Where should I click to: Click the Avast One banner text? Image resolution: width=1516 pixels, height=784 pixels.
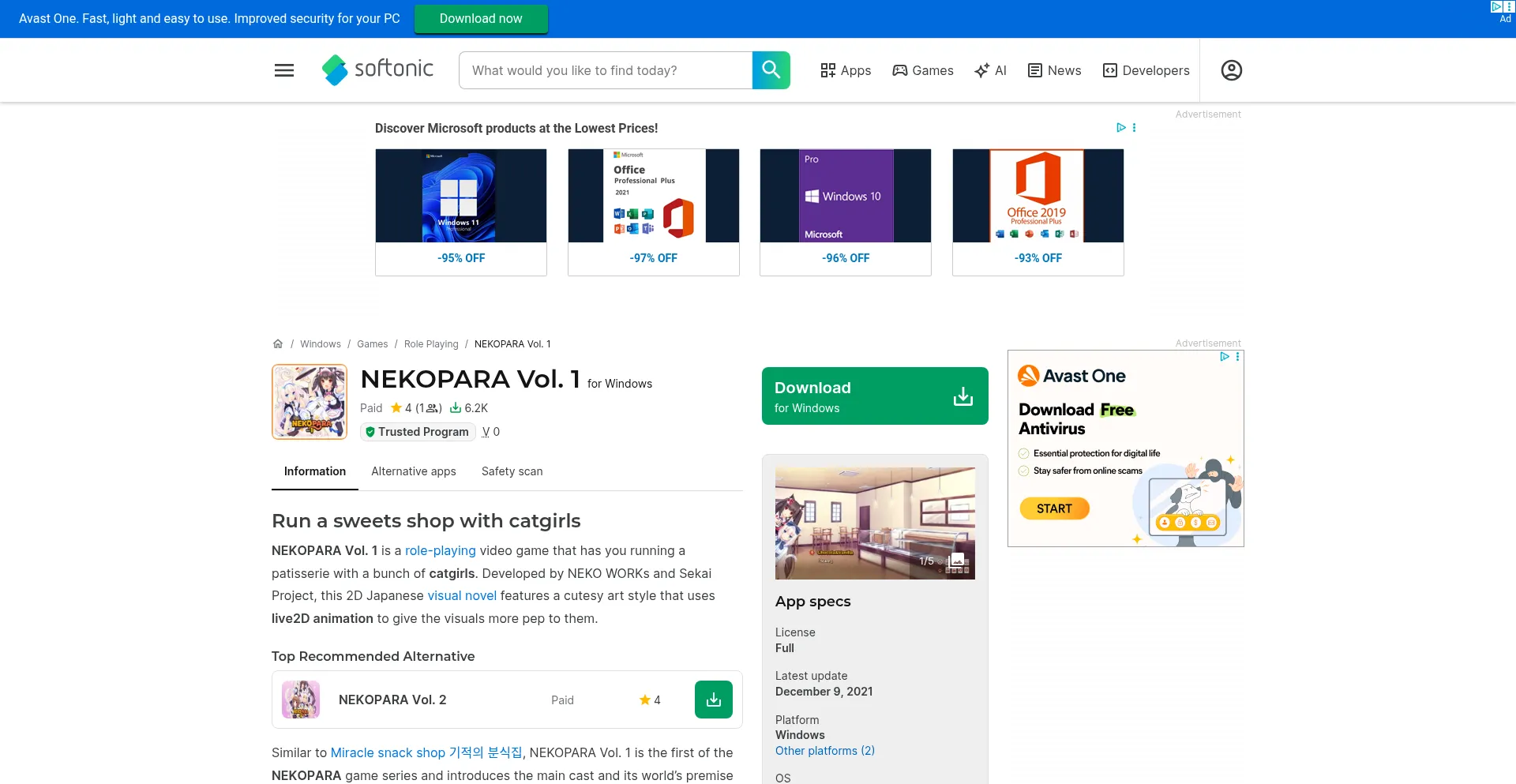209,18
